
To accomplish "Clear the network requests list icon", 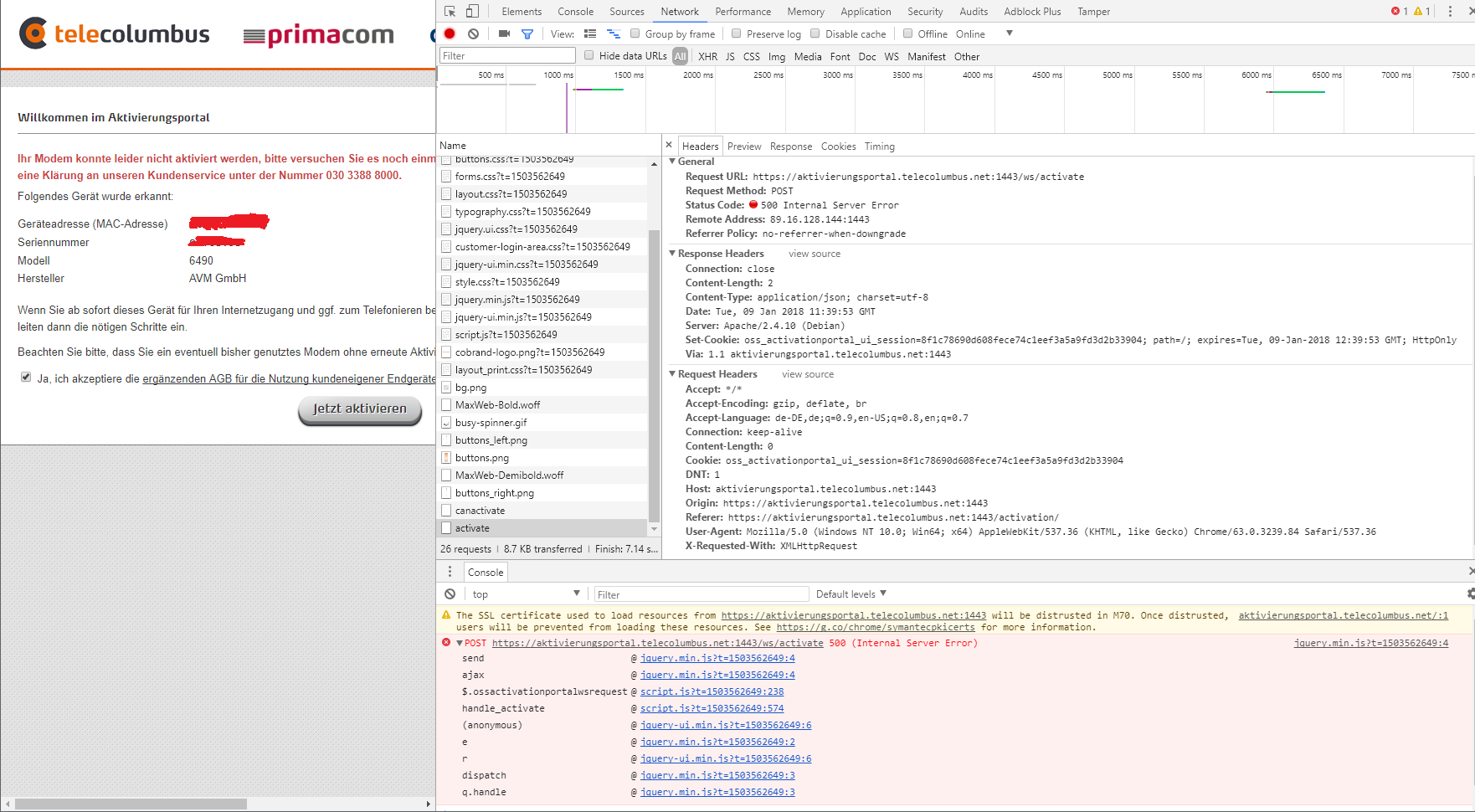I will tap(473, 33).
